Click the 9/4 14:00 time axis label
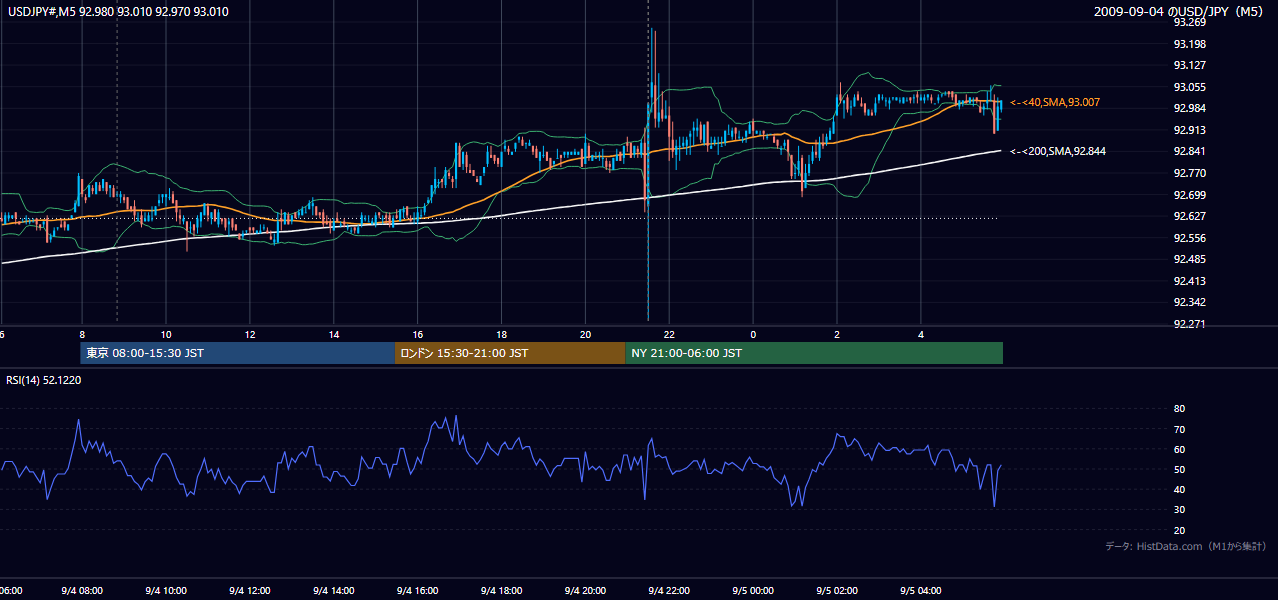This screenshot has height=600, width=1278. [x=333, y=591]
